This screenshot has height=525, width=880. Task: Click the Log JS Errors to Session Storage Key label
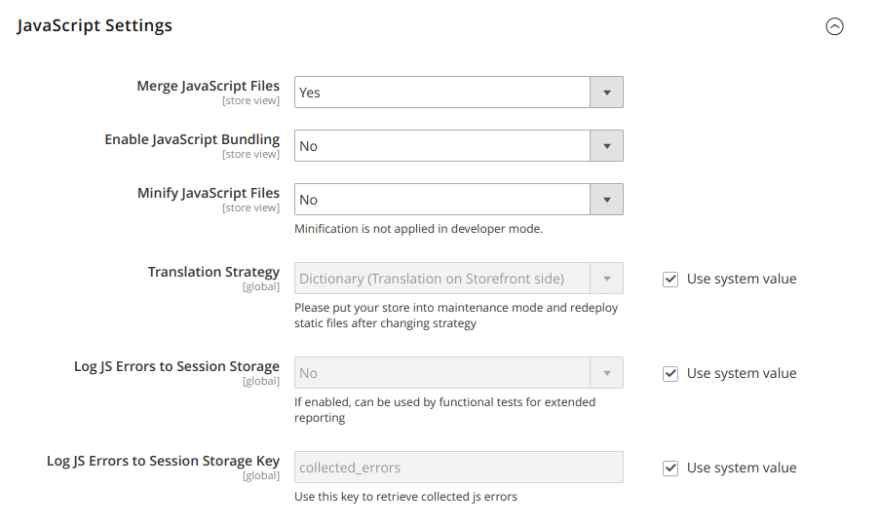pos(163,461)
